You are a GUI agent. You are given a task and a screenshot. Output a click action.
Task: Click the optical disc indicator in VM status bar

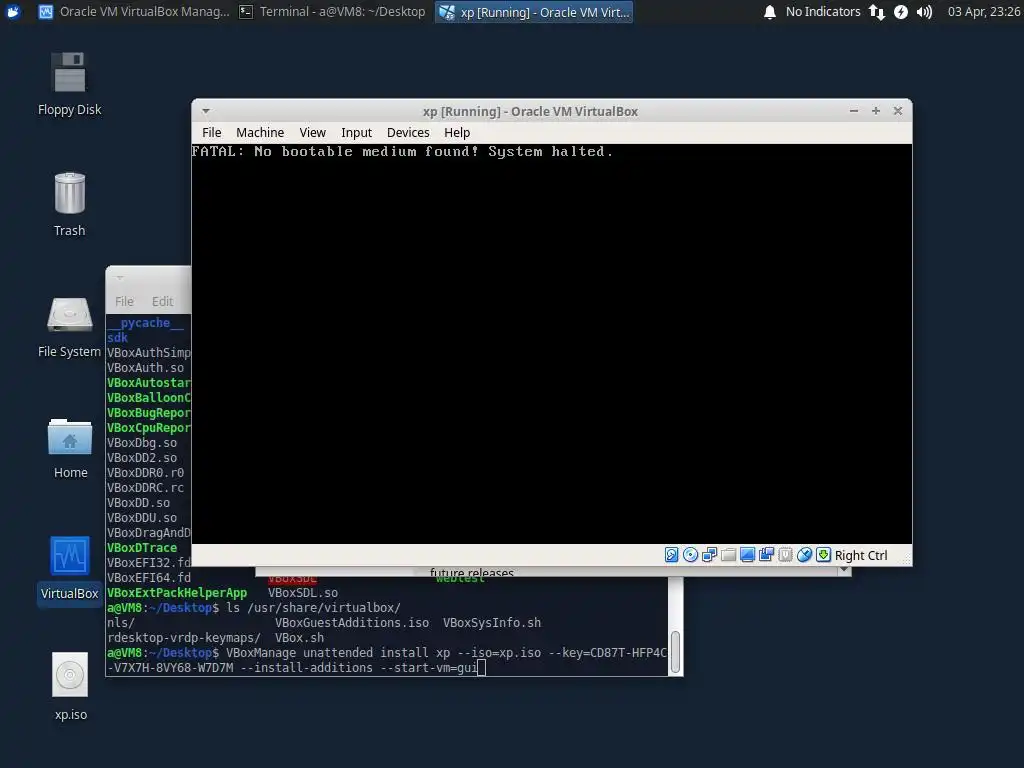click(690, 555)
